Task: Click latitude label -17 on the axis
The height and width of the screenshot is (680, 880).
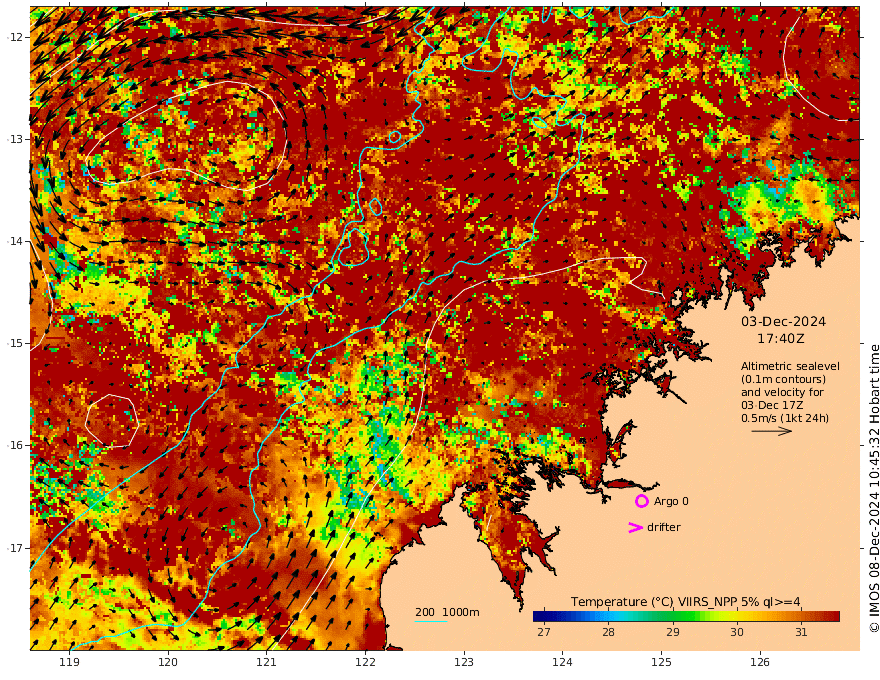Action: (x=15, y=548)
